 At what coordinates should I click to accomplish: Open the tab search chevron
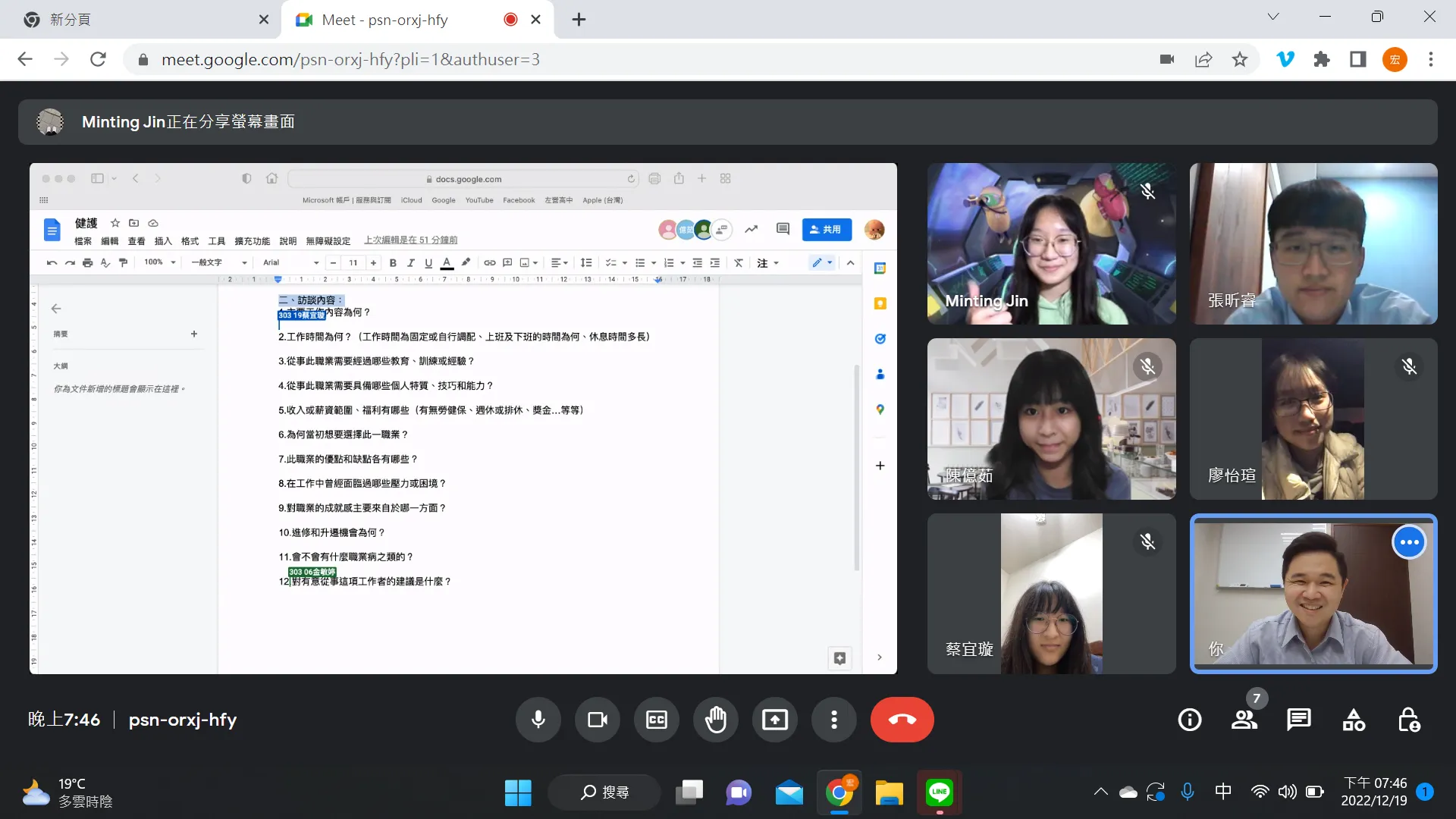pos(1273,16)
